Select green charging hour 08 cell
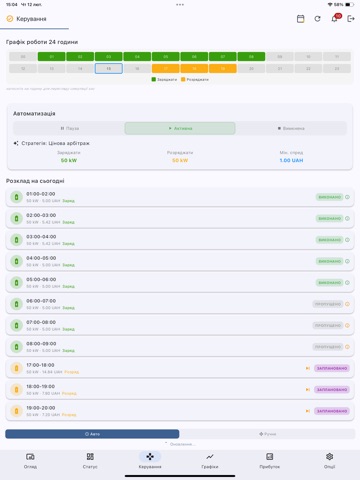 [x=251, y=57]
